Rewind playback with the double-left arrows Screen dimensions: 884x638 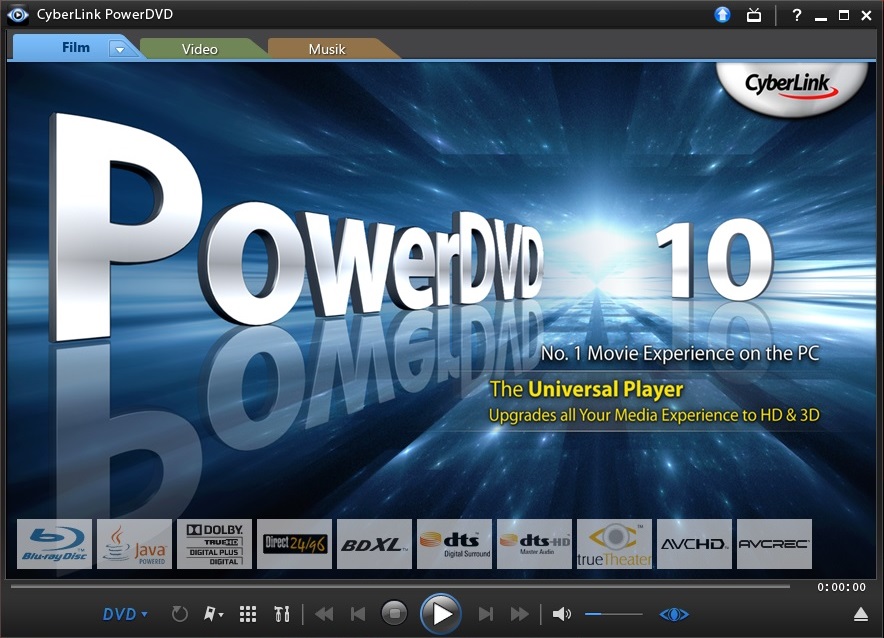[x=324, y=614]
